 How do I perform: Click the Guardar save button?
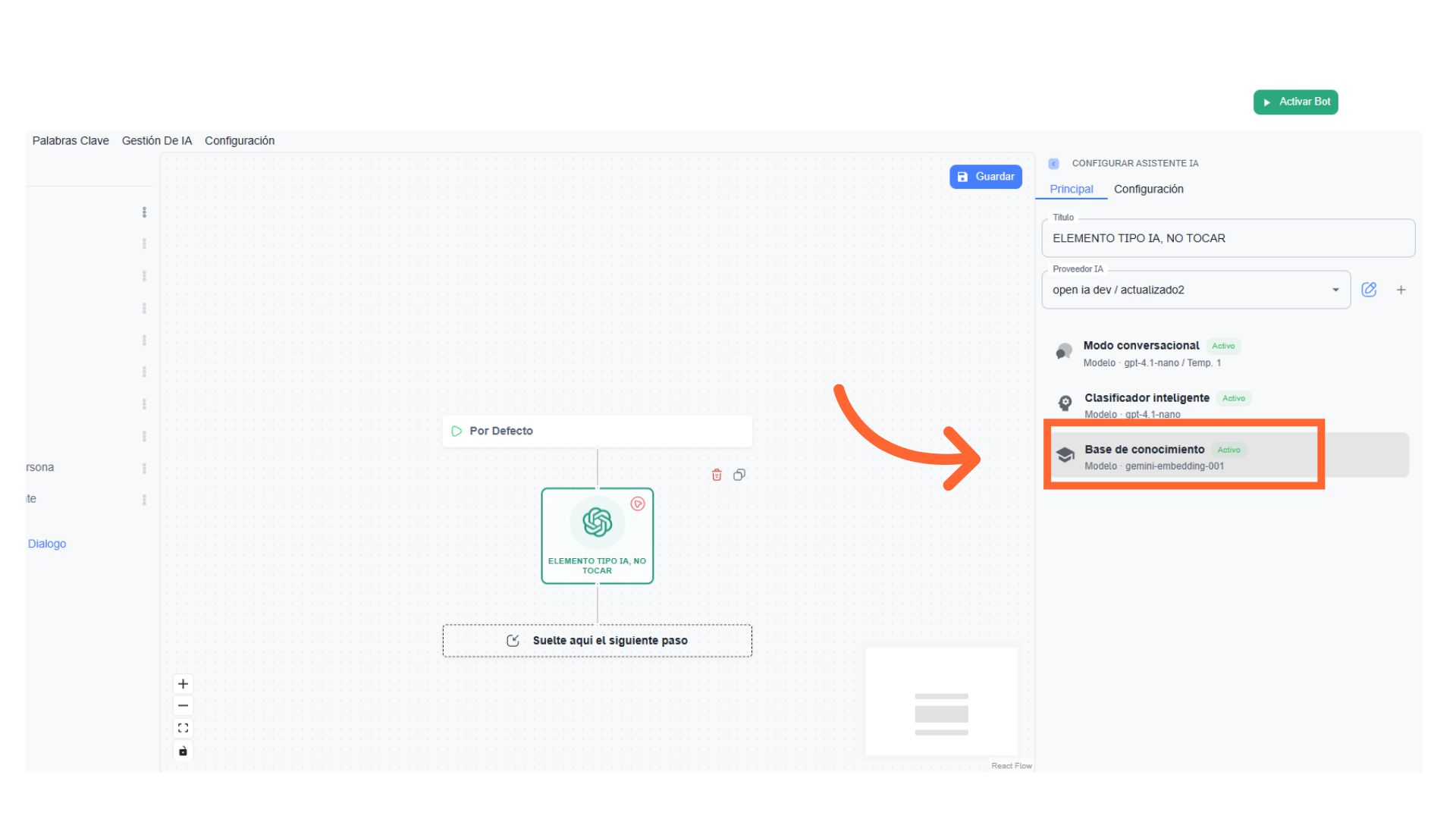[x=985, y=177]
